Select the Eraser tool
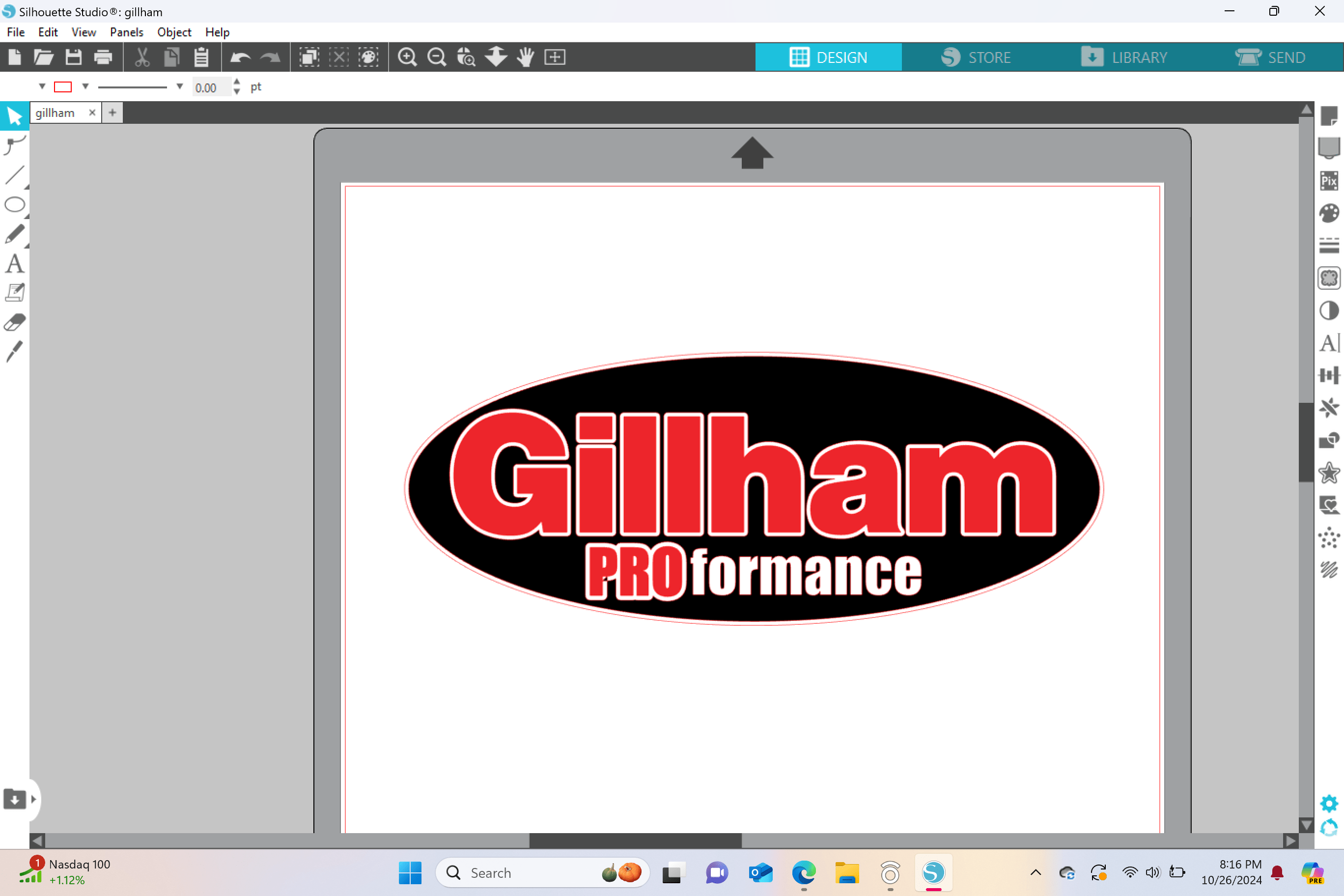The width and height of the screenshot is (1344, 896). 14,322
